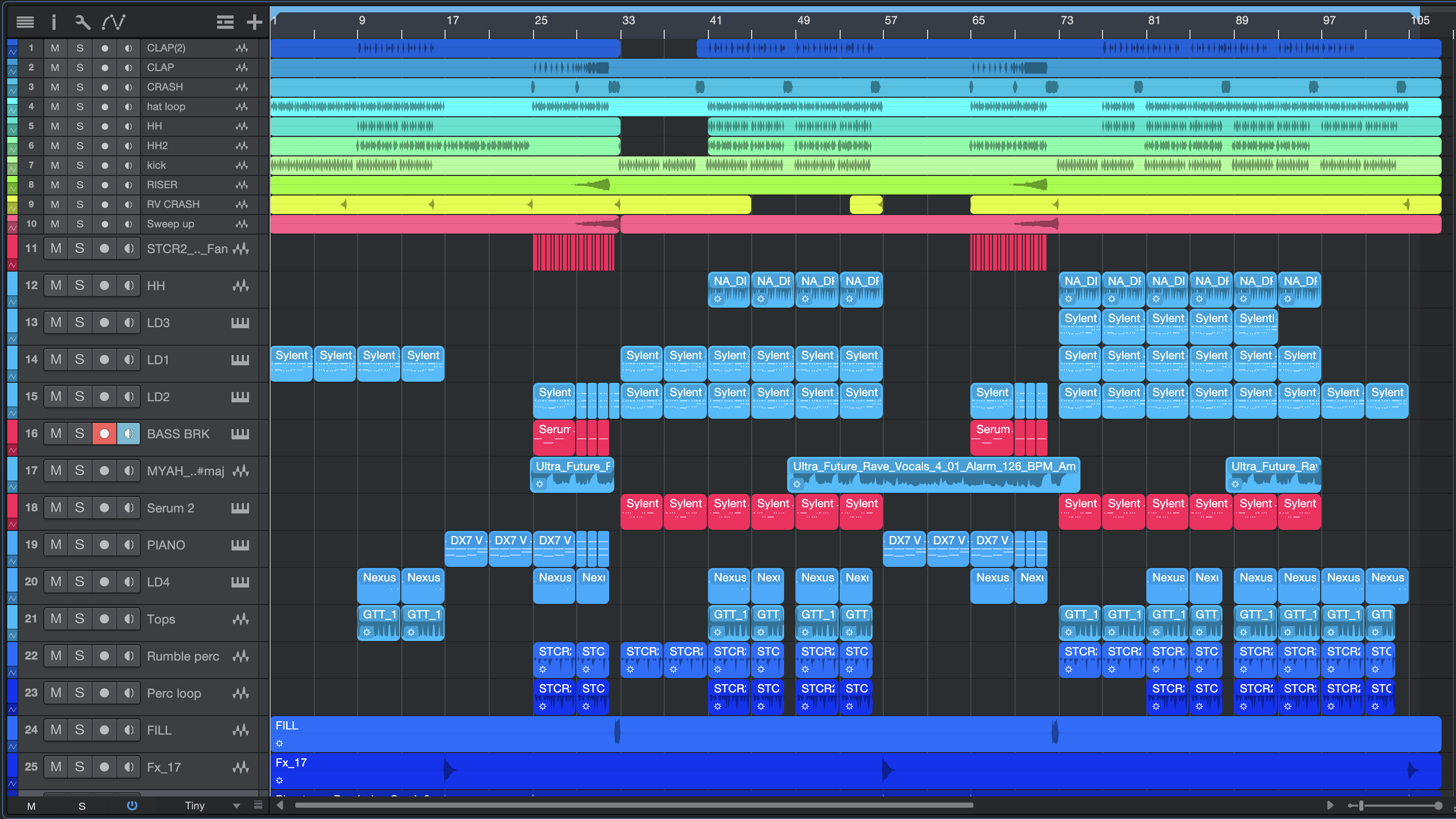Screen dimensions: 1456x819
Task: Open the inspector info icon
Action: (x=54, y=22)
